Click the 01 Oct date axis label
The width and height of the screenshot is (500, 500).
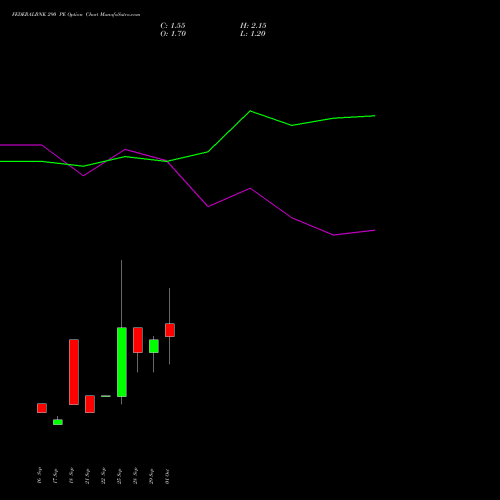click(x=167, y=476)
